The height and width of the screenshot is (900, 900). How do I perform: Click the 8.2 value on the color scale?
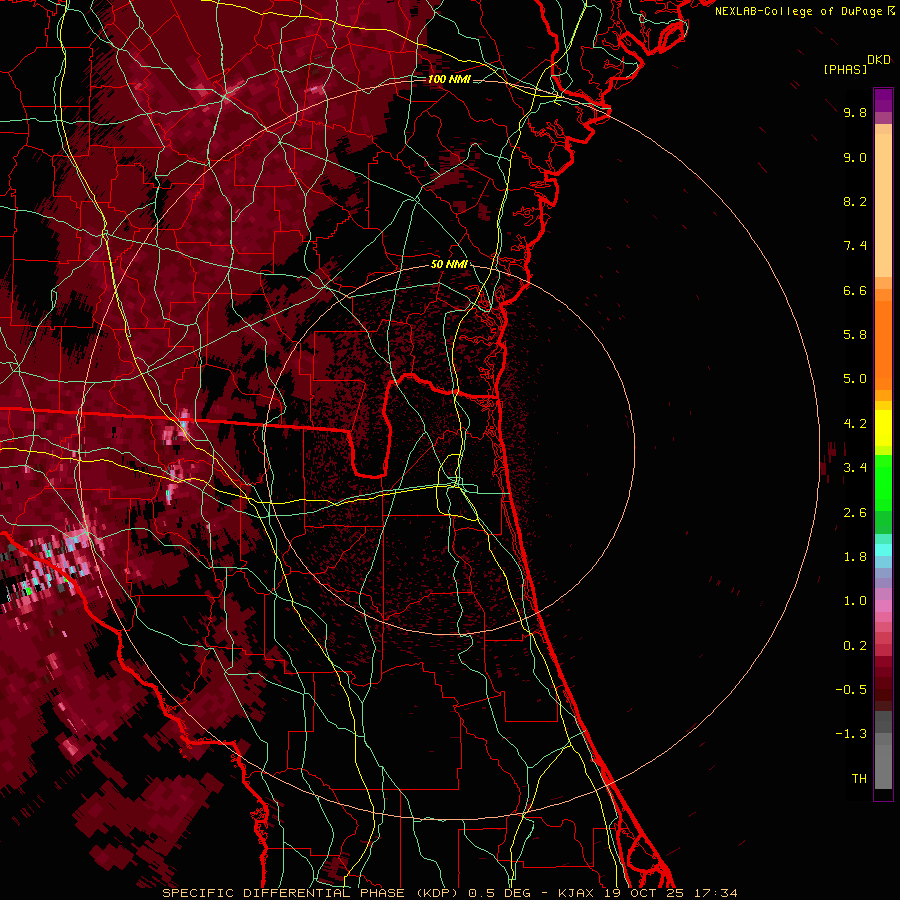855,201
